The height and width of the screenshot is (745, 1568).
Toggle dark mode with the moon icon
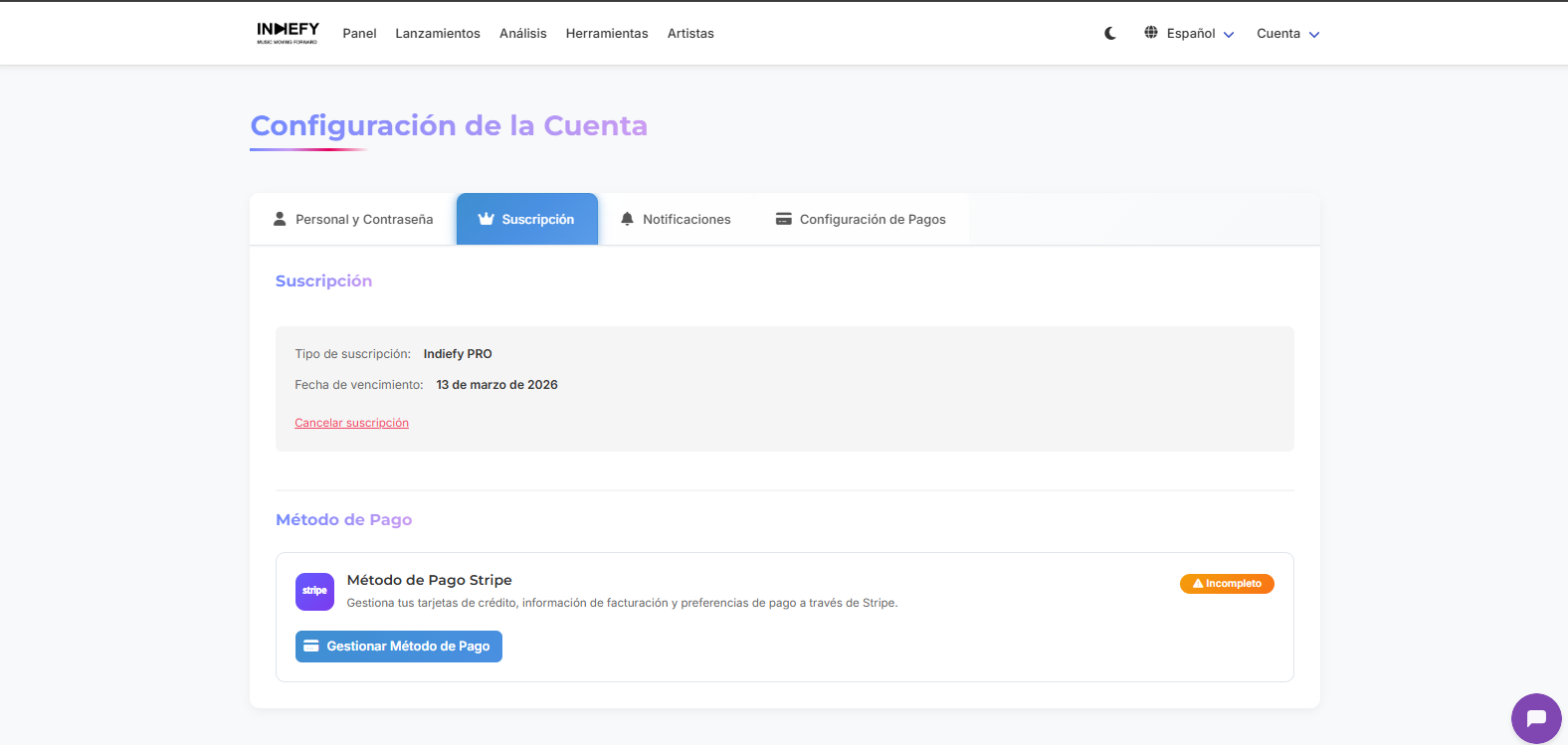tap(1110, 34)
